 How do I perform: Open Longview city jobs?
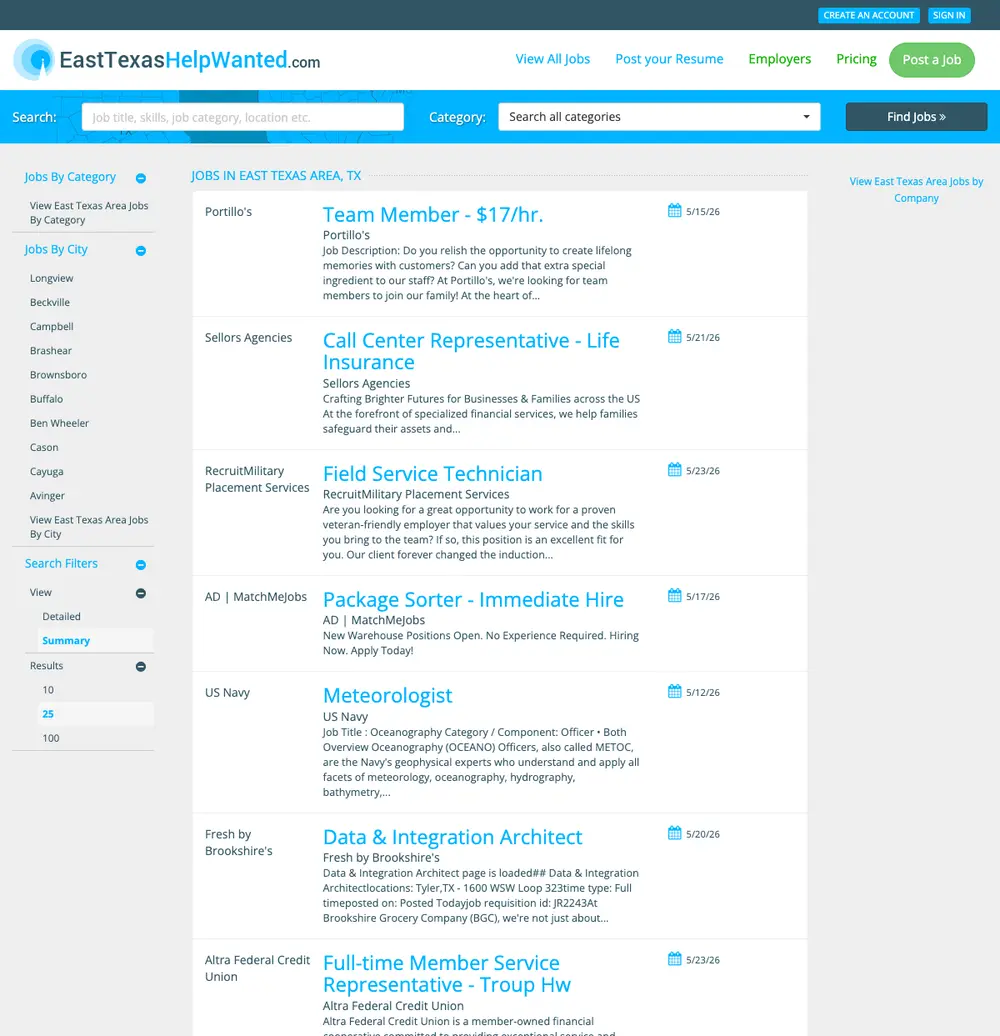52,278
